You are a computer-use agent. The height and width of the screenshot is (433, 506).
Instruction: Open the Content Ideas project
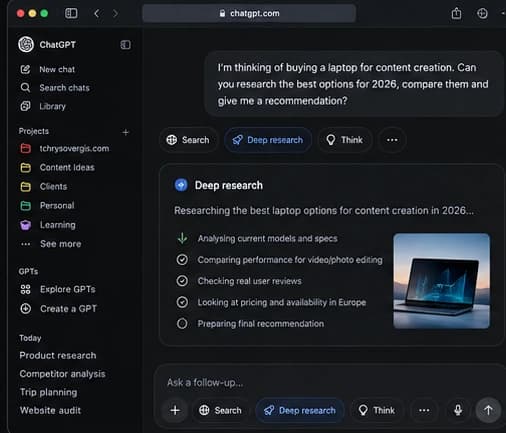click(x=57, y=167)
